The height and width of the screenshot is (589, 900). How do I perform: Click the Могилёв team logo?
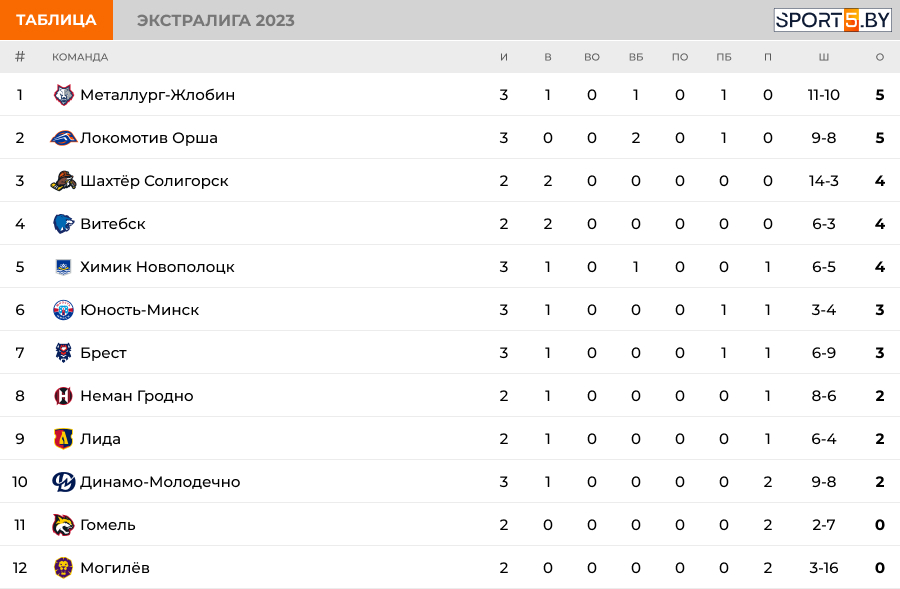point(63,568)
